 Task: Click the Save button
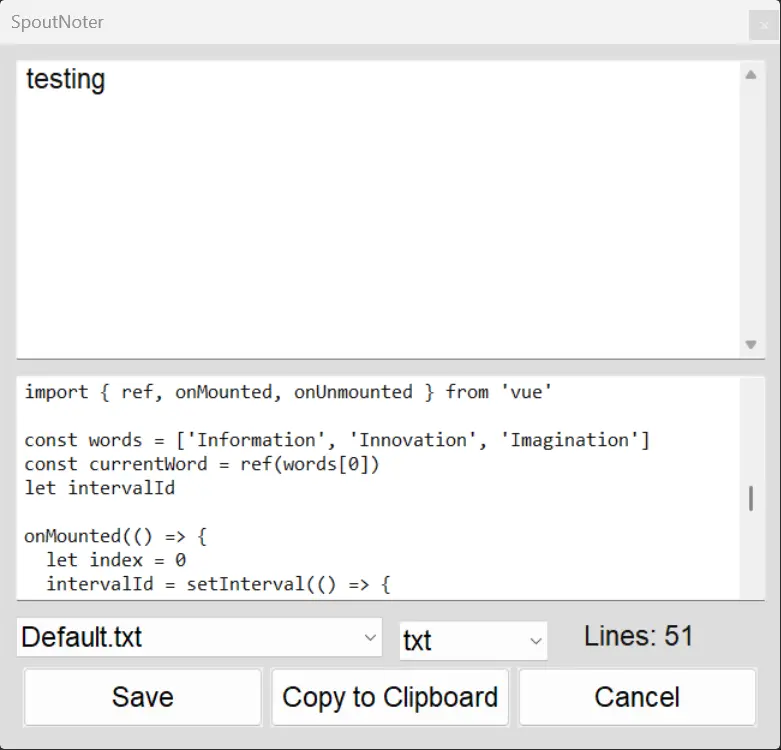coord(142,697)
